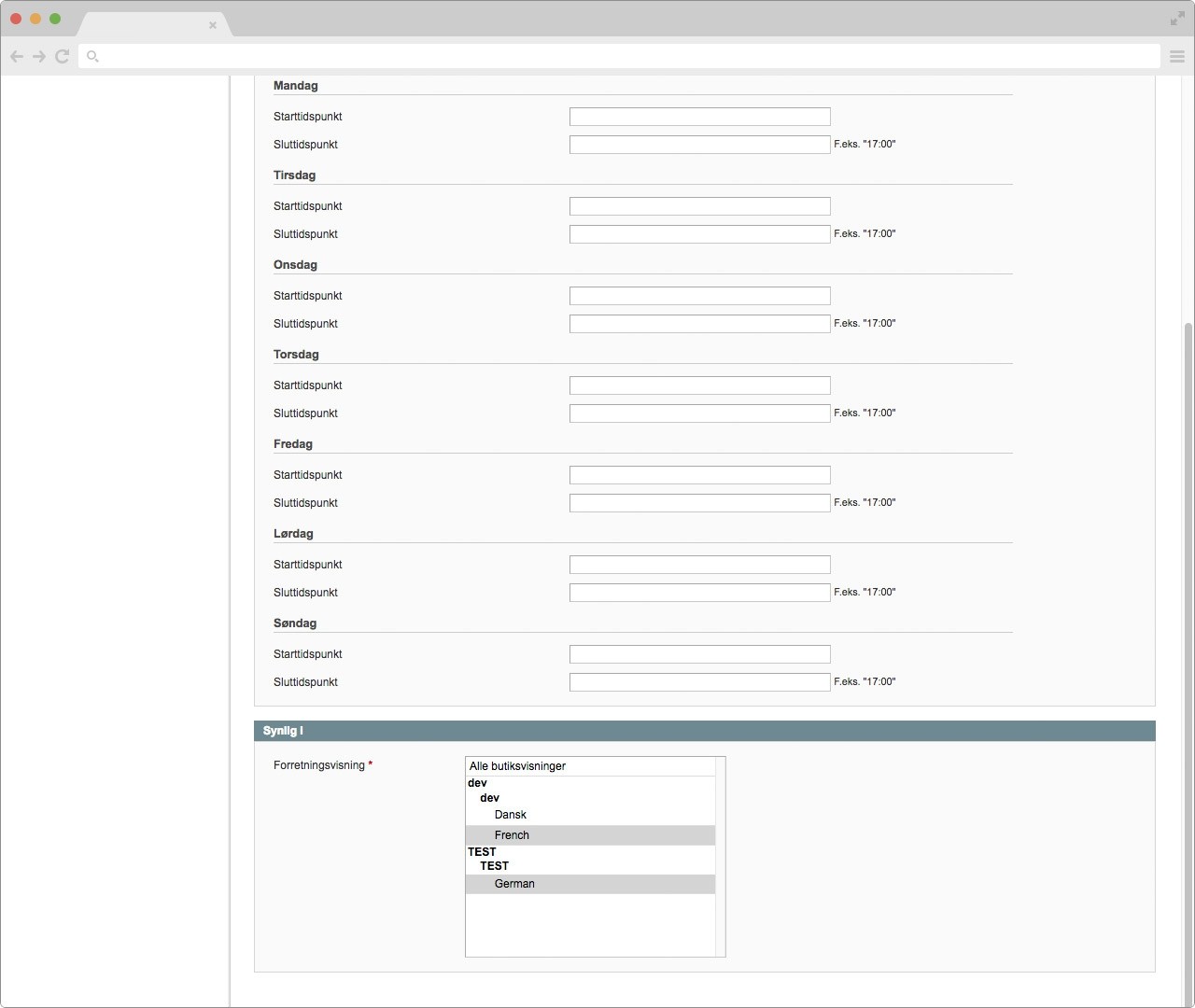Image resolution: width=1195 pixels, height=1008 pixels.
Task: Click the Fredag Sluttidspunkt field
Action: (x=699, y=503)
